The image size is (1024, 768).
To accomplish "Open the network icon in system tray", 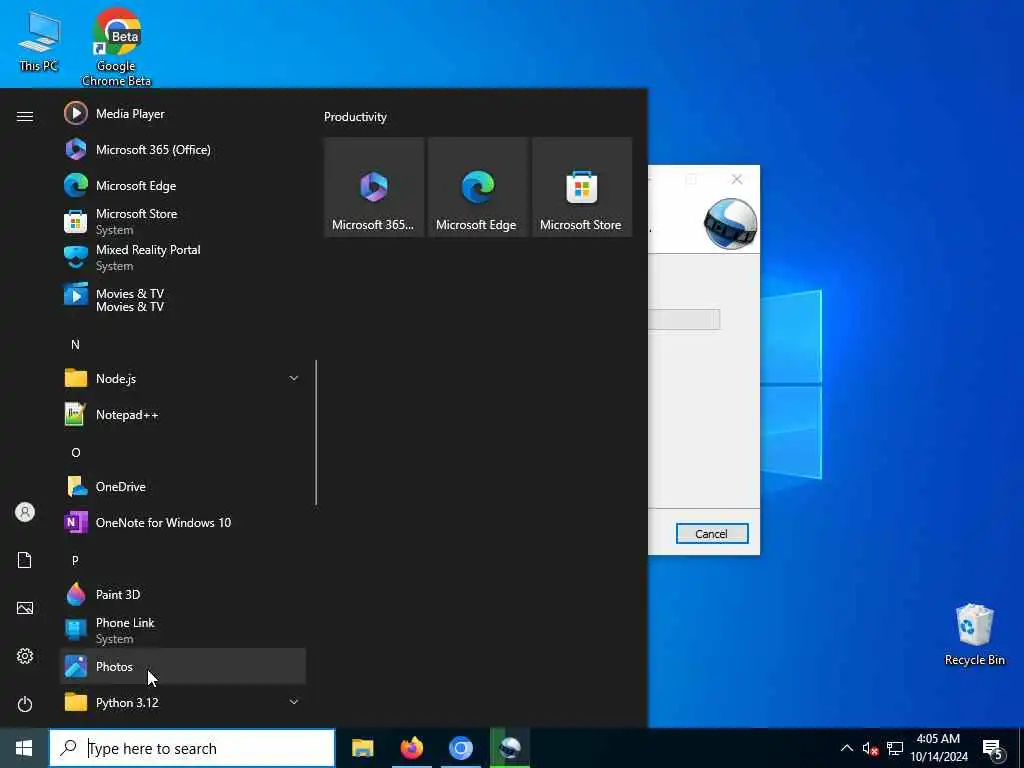I will 895,748.
